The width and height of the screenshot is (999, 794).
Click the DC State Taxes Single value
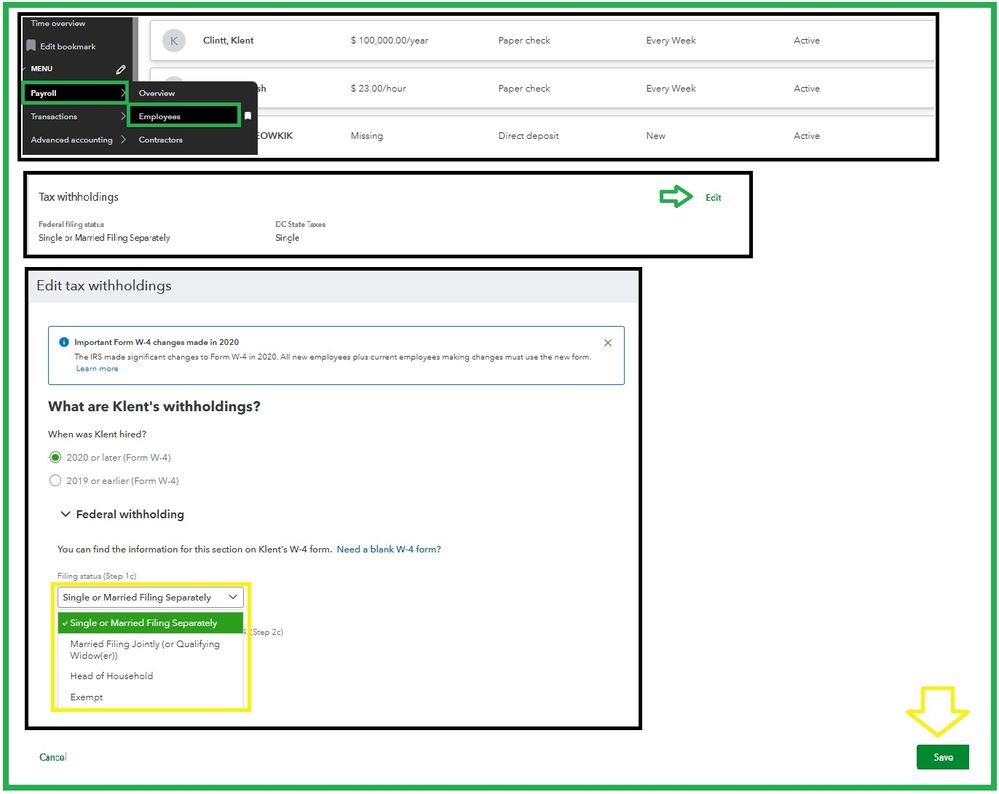(x=287, y=238)
